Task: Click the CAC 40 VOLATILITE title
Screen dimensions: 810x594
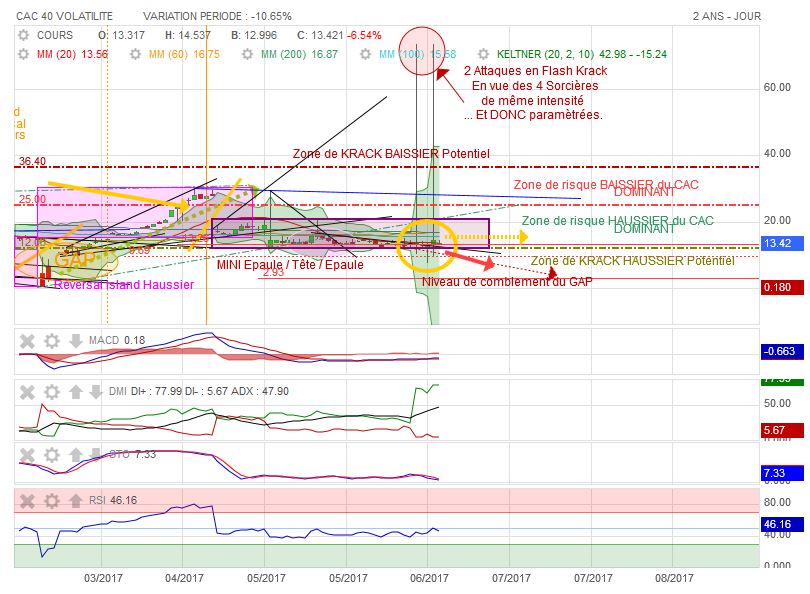Action: click(x=65, y=16)
